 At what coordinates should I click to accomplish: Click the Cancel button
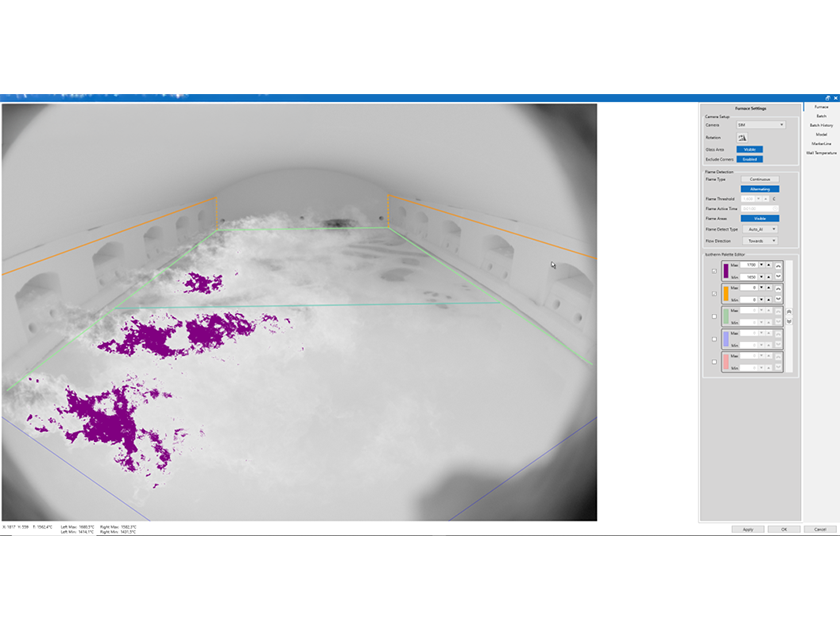point(820,529)
